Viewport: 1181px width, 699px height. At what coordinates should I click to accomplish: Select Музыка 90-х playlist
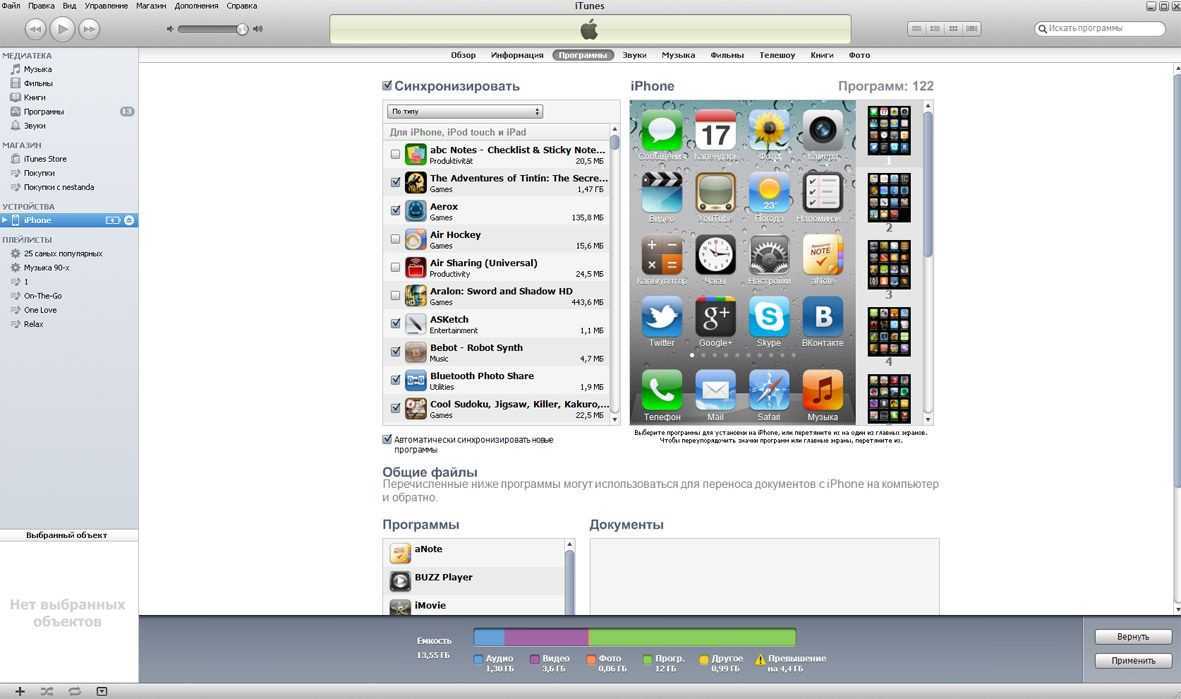coord(46,267)
